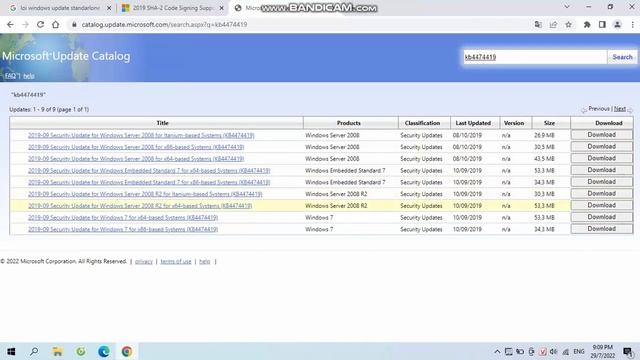
Task: Open the help link under the catalog title
Action: pos(29,76)
